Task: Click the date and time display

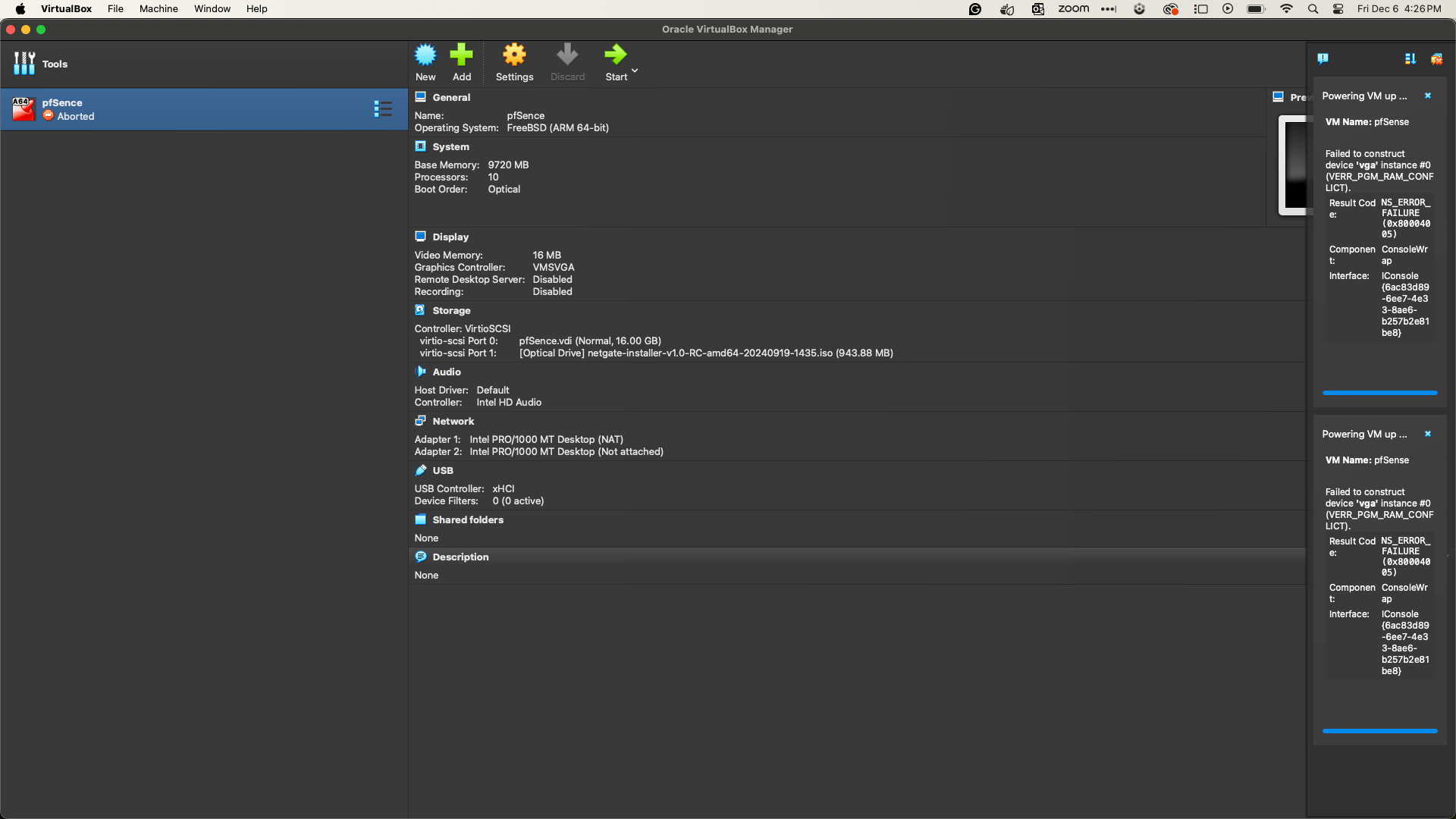Action: point(1399,8)
